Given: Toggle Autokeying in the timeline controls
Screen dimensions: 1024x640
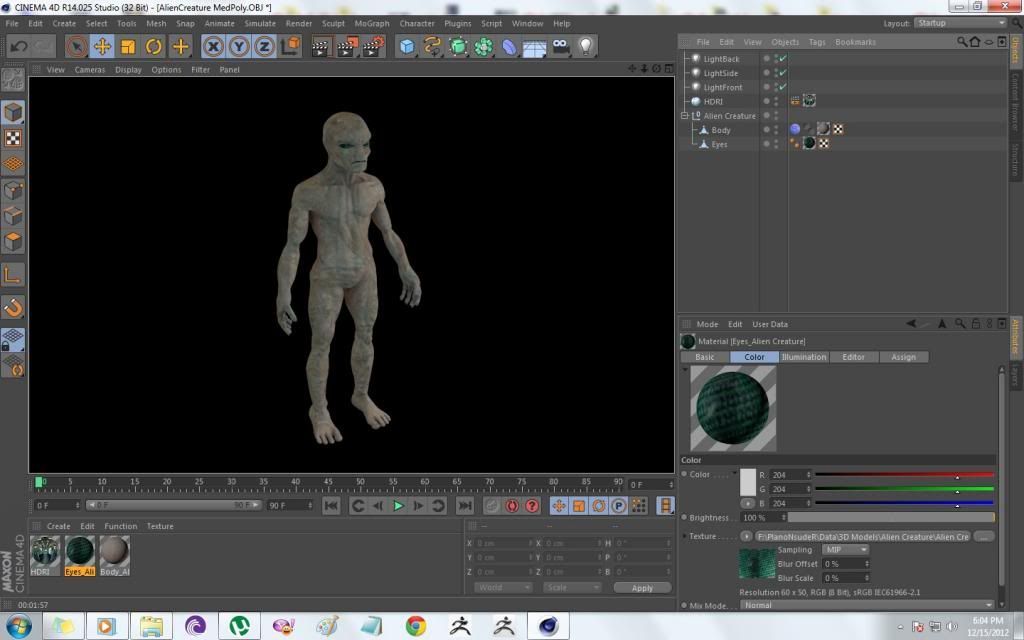Looking at the screenshot, I should click(x=512, y=505).
